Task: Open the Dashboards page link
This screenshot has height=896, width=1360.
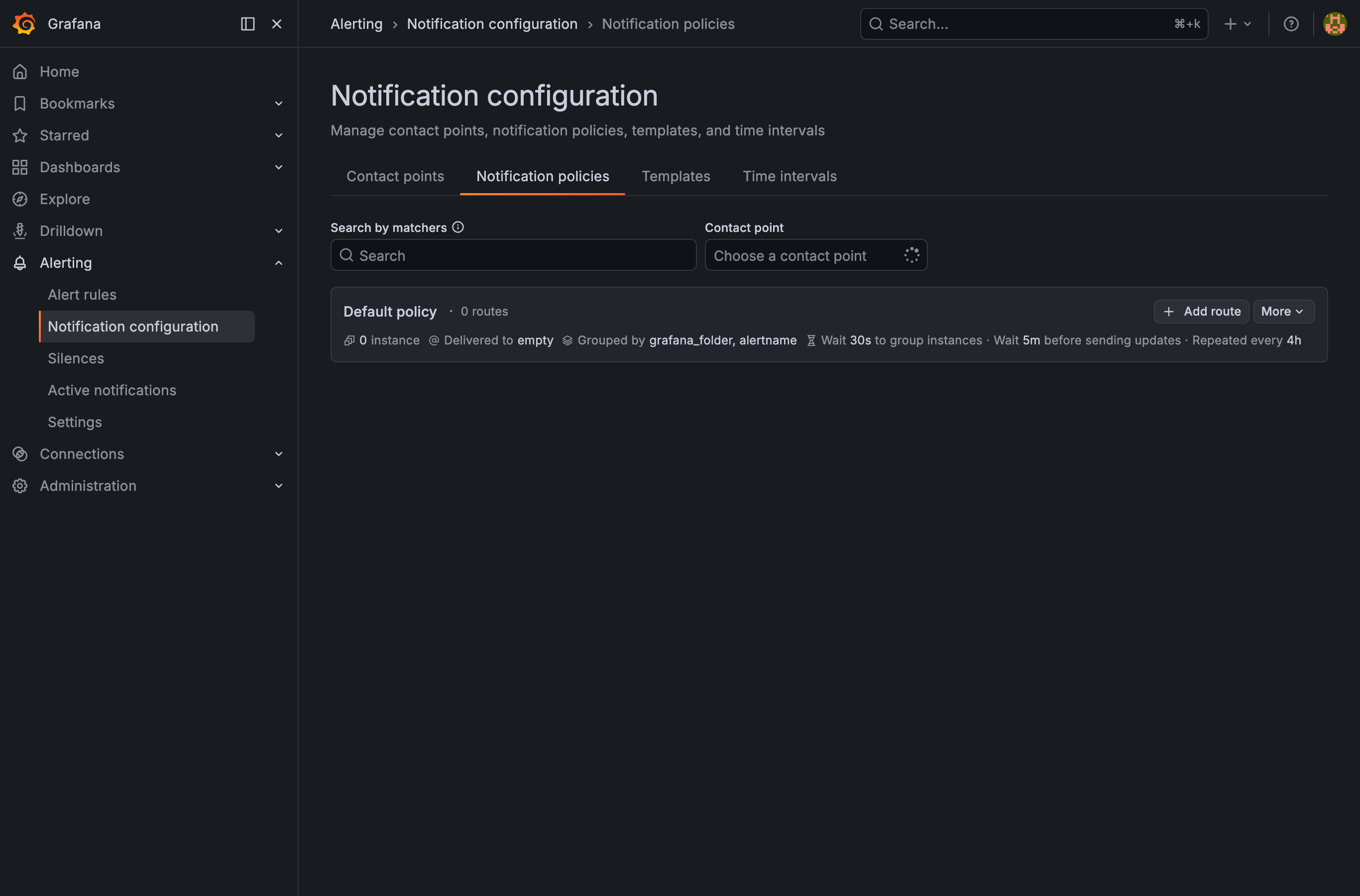Action: [80, 167]
